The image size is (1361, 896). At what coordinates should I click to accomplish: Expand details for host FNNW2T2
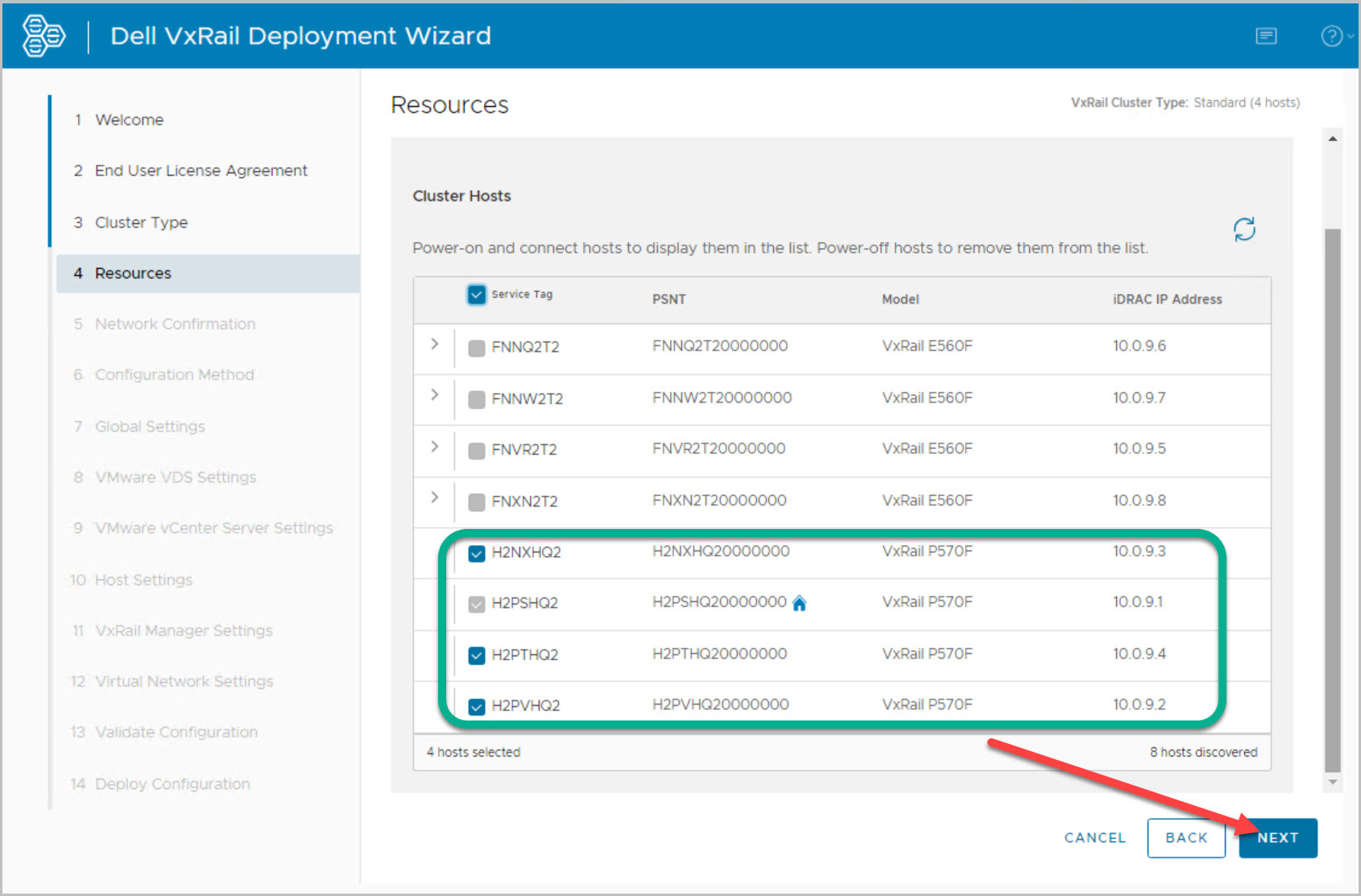coord(435,395)
